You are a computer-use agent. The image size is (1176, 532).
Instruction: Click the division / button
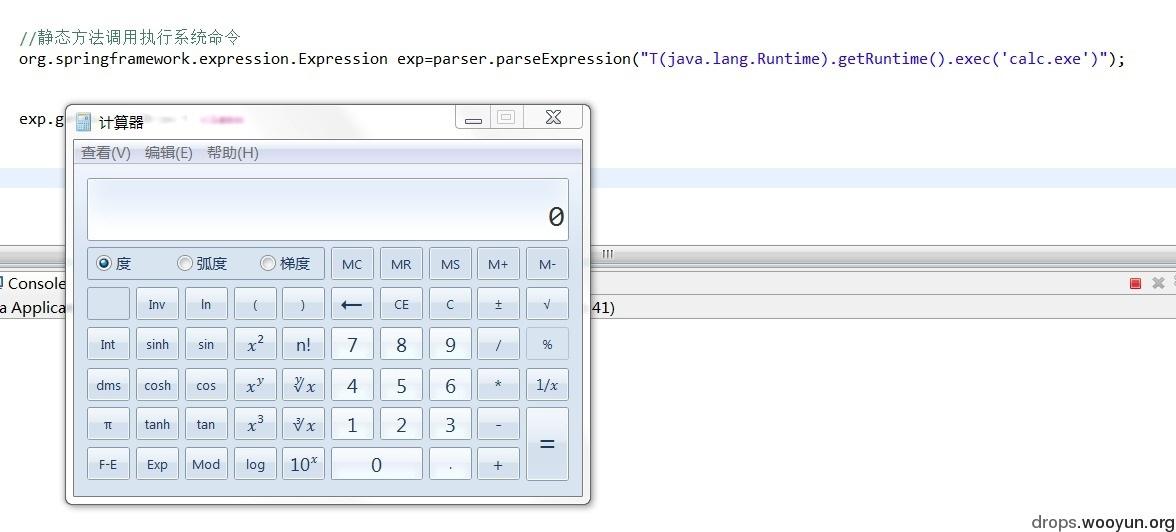click(498, 344)
